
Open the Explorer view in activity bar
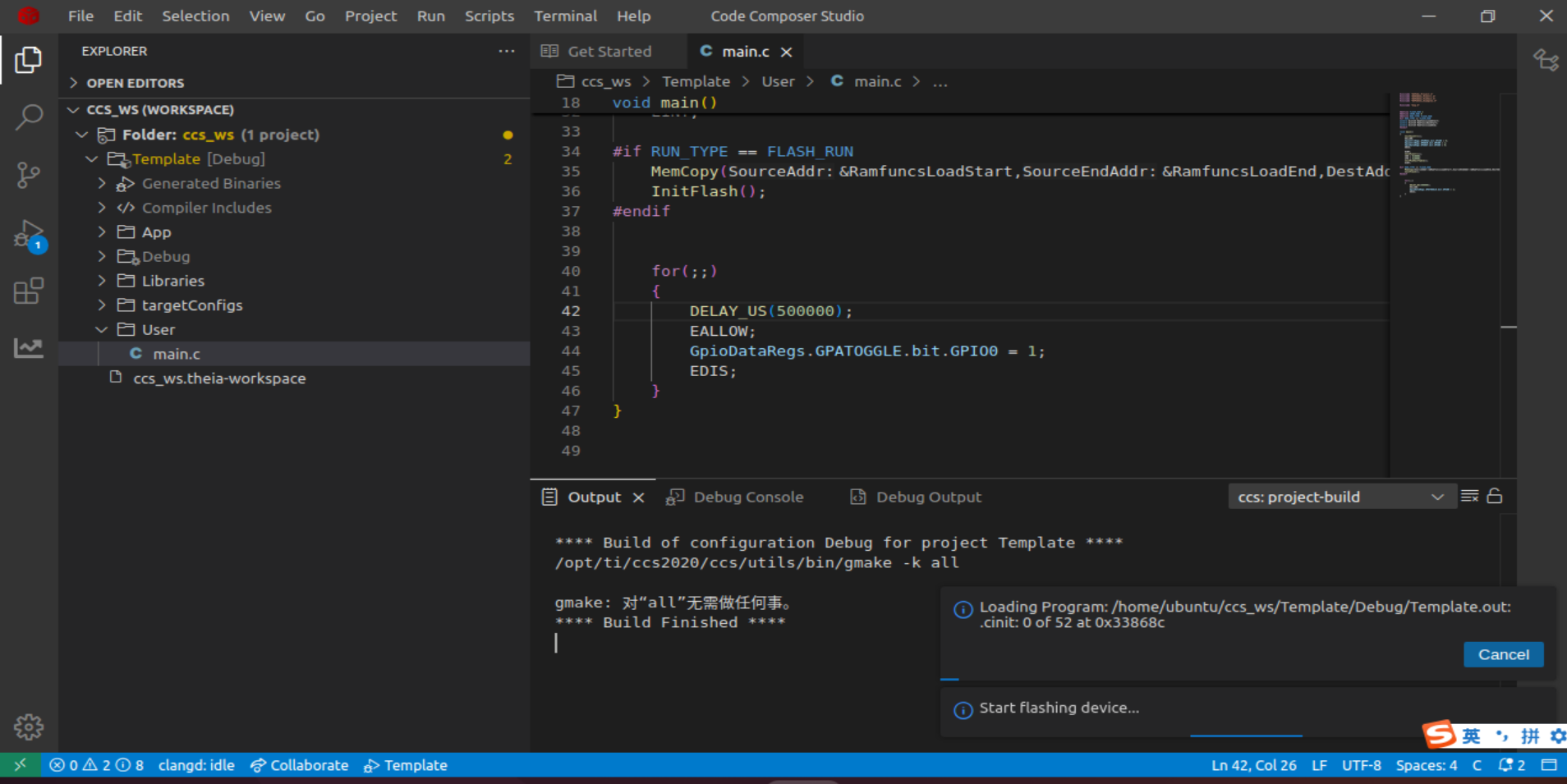(29, 60)
